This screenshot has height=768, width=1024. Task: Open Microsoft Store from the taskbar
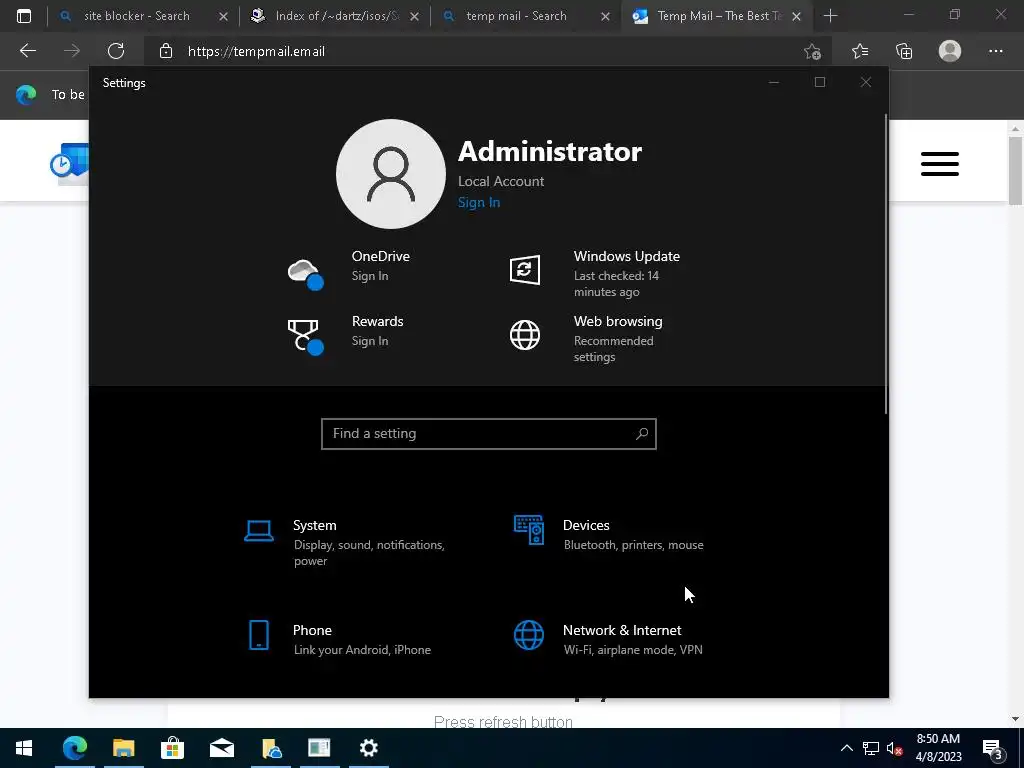coord(172,748)
